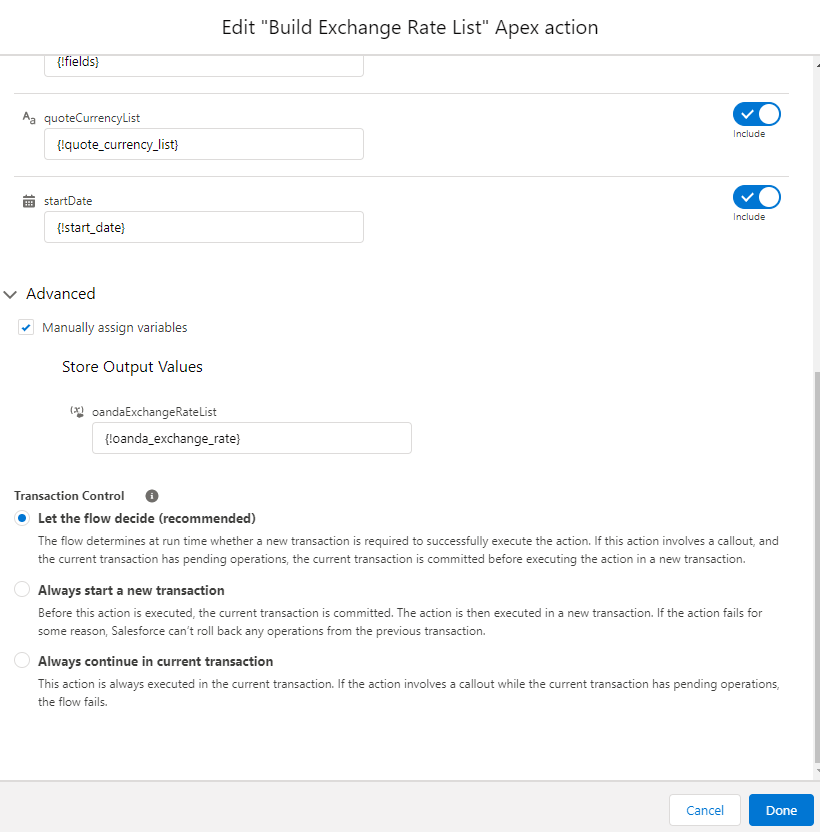
Task: Click the calendar icon beside startDate
Action: [x=29, y=201]
